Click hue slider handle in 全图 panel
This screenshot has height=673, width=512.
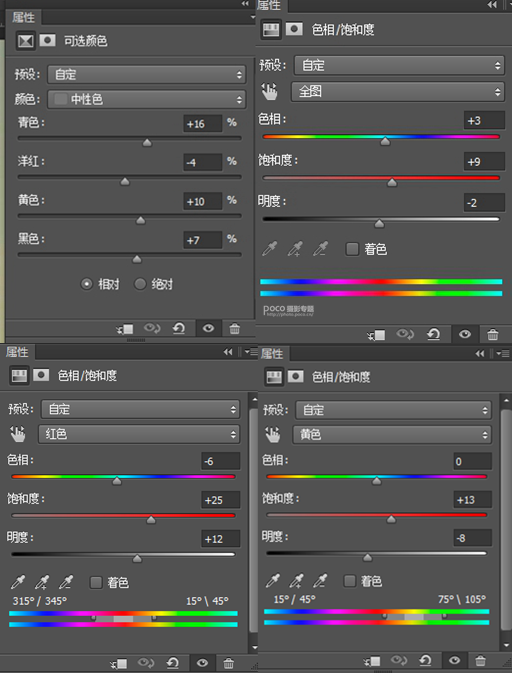pyautogui.click(x=385, y=141)
